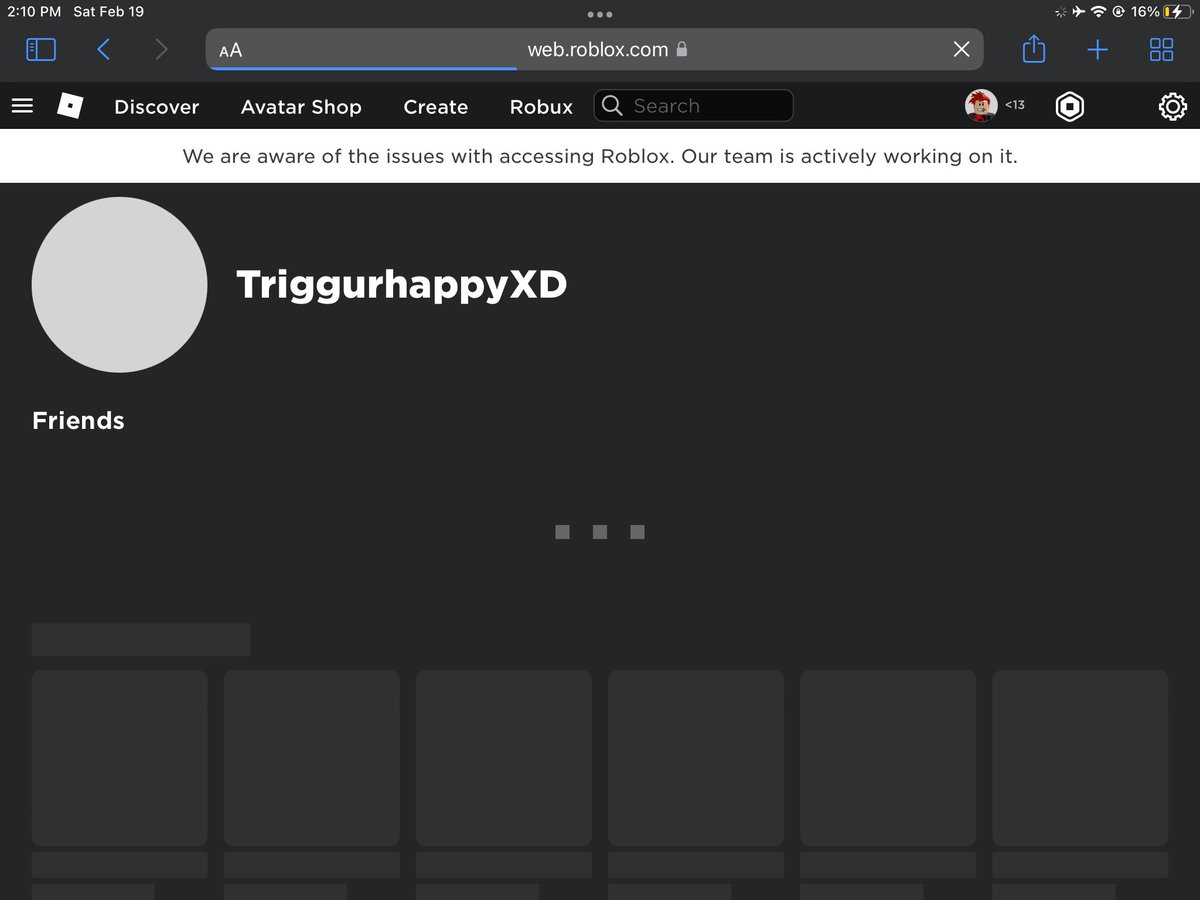Click the Roblox logo home icon

69,105
